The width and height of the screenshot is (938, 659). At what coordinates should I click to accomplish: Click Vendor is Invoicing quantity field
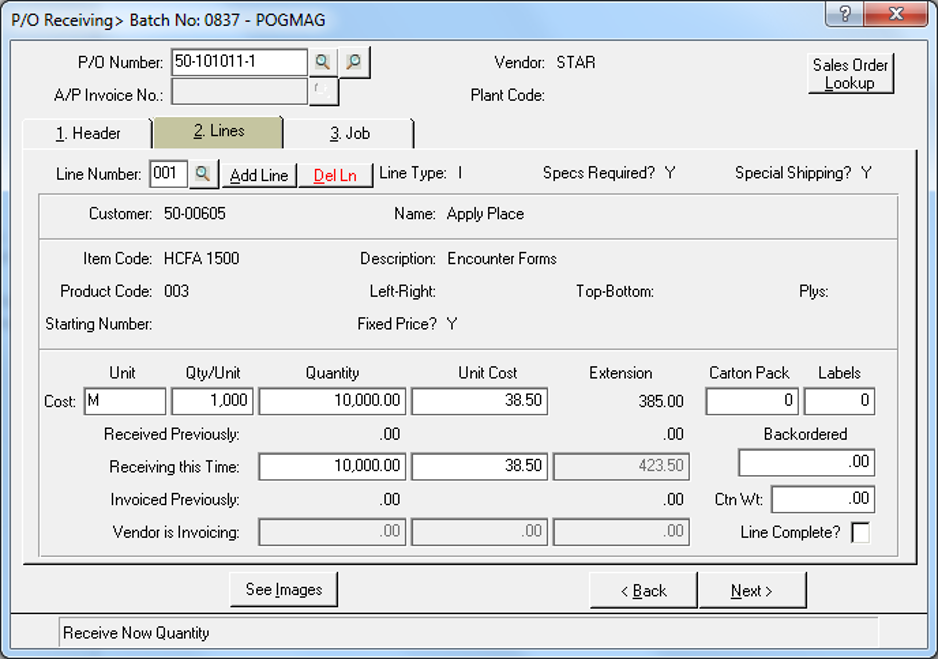click(x=332, y=532)
